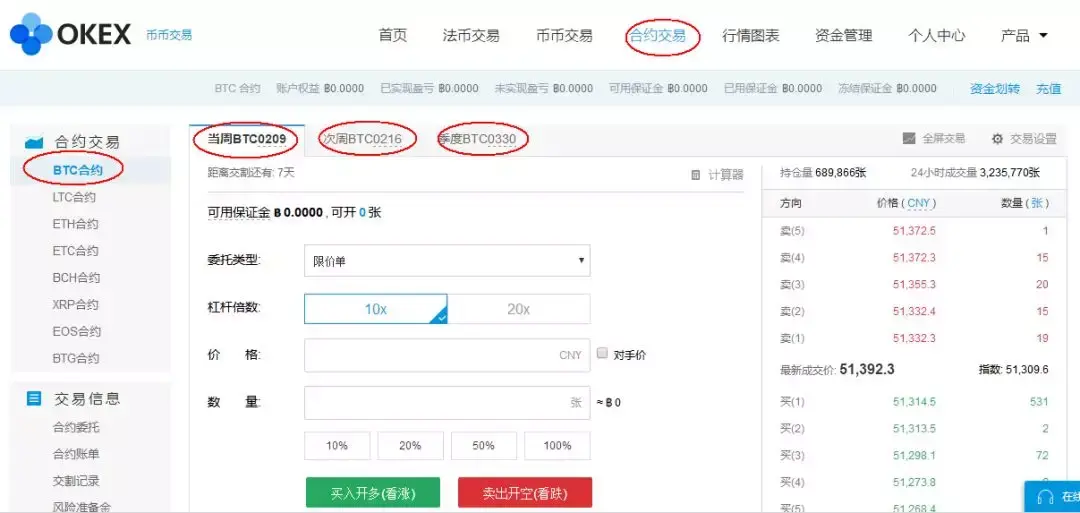1080x513 pixels.
Task: Click the 交易信息 sidebar section icon
Action: [x=34, y=398]
